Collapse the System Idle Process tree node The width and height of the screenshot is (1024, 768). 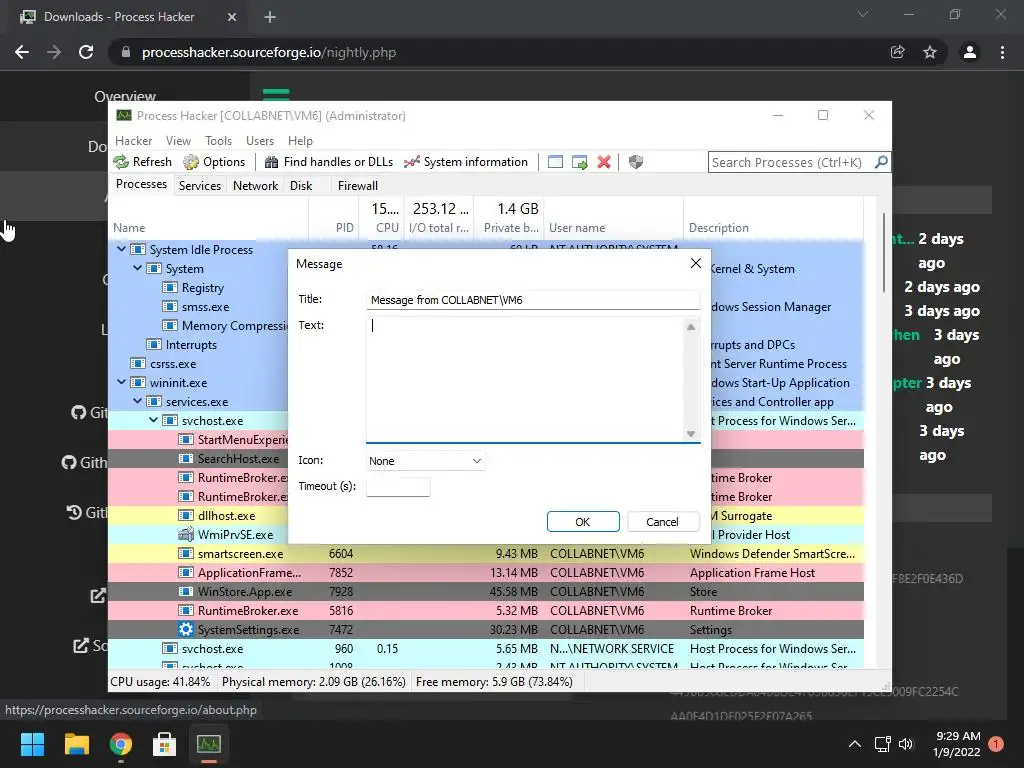(121, 249)
